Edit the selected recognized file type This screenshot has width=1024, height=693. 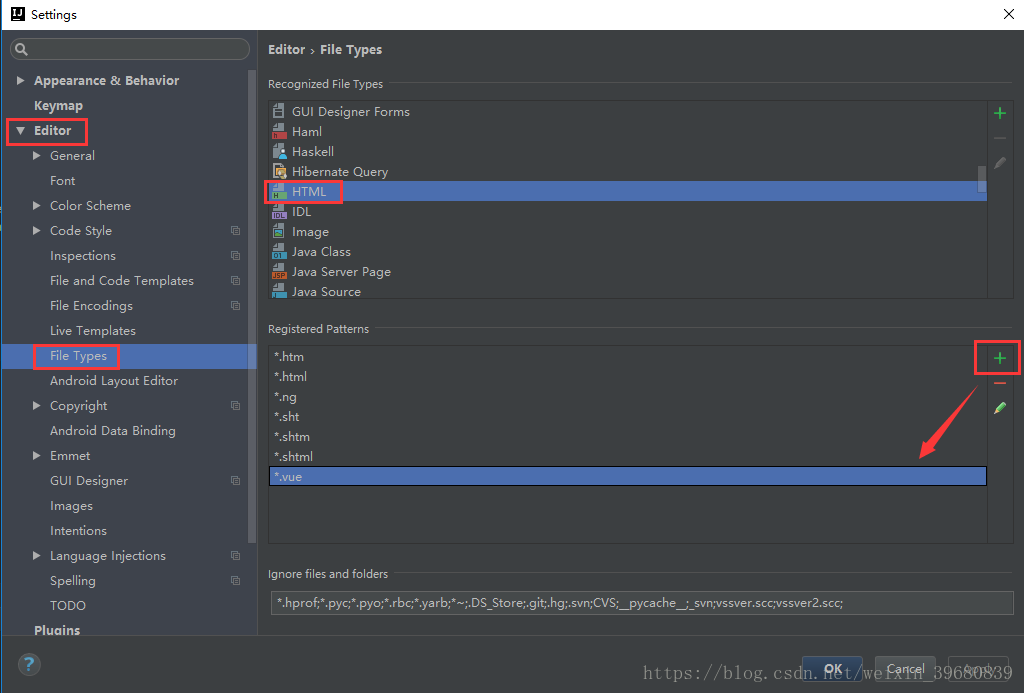pyautogui.click(x=999, y=163)
